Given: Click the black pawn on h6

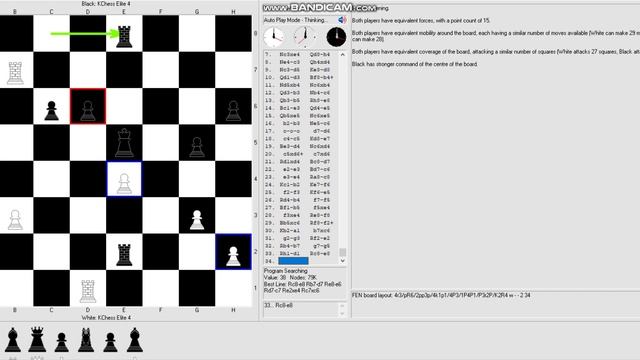Looking at the screenshot, I should tap(233, 111).
